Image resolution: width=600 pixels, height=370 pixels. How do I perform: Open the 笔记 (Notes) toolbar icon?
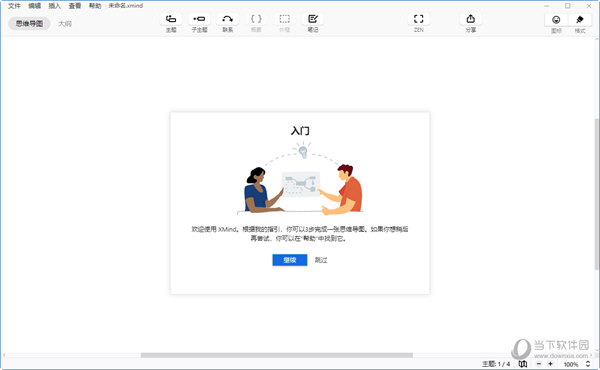point(313,19)
